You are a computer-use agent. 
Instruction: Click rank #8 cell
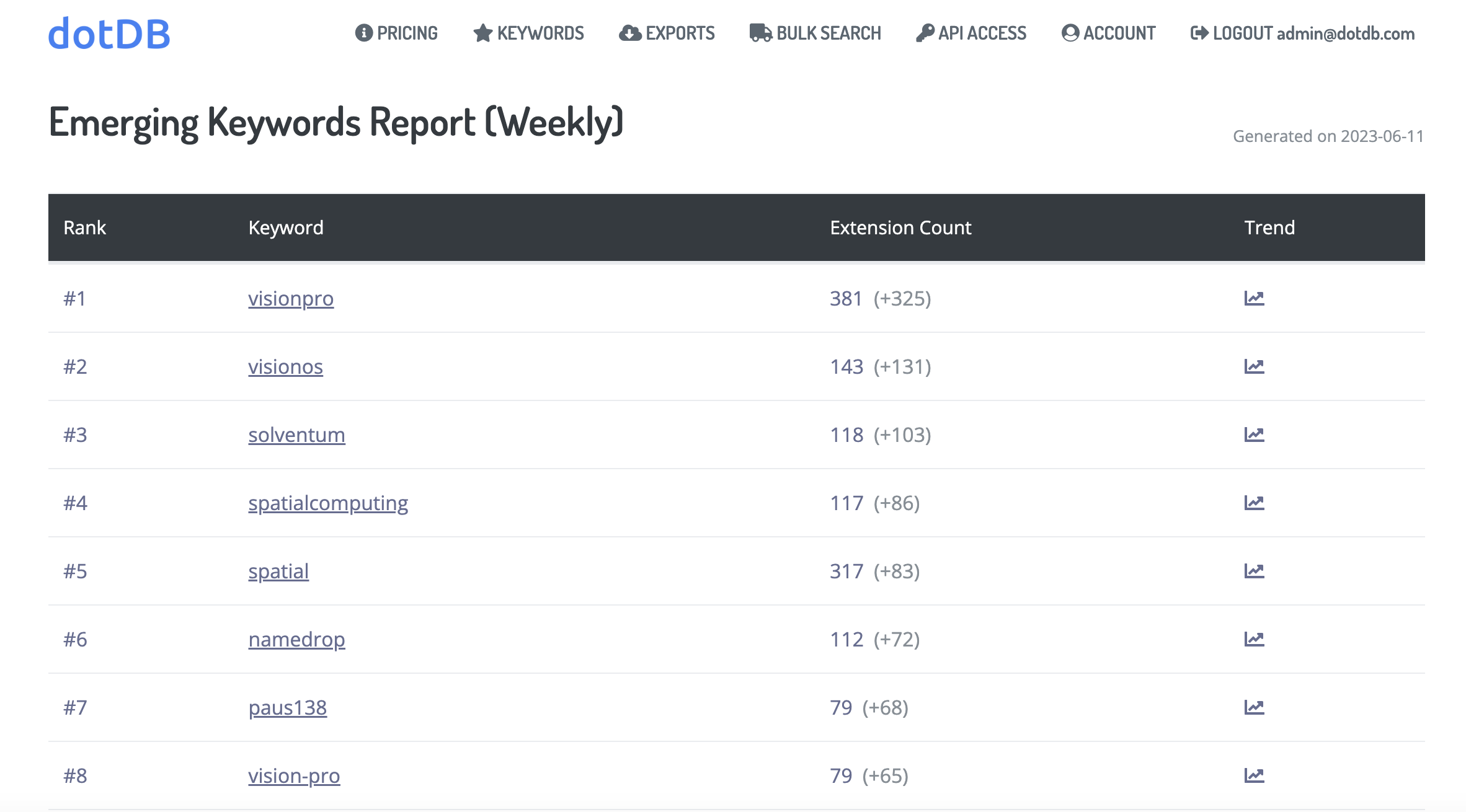[75, 775]
